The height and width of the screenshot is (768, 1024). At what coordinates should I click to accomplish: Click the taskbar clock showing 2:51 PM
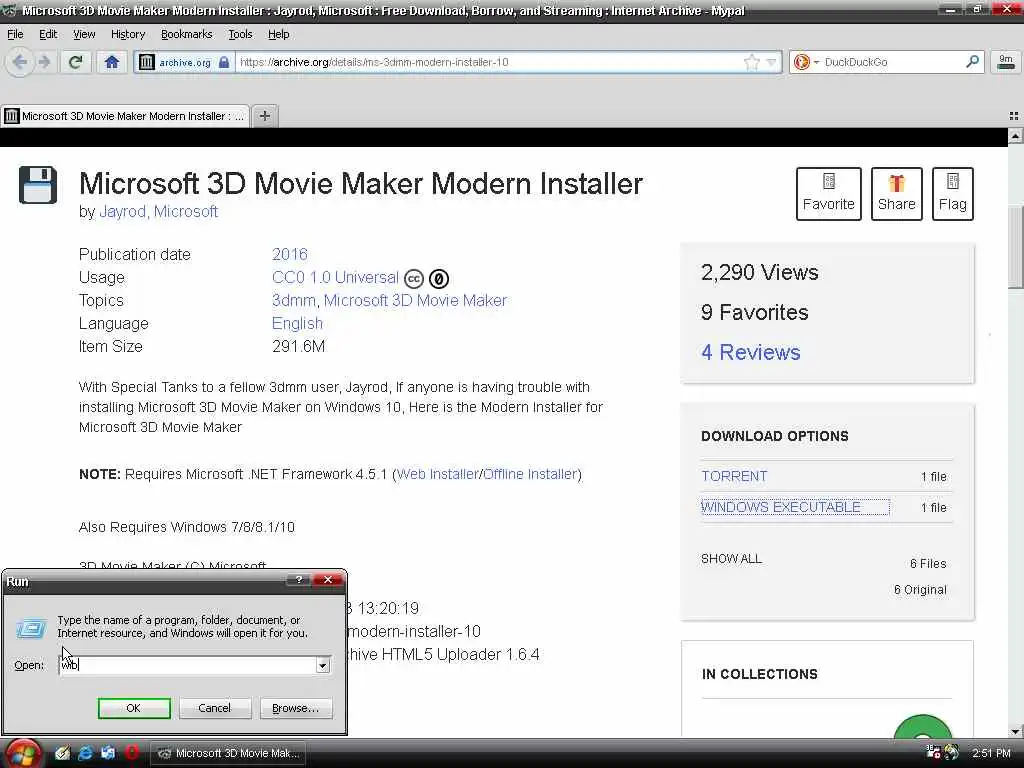tap(991, 753)
